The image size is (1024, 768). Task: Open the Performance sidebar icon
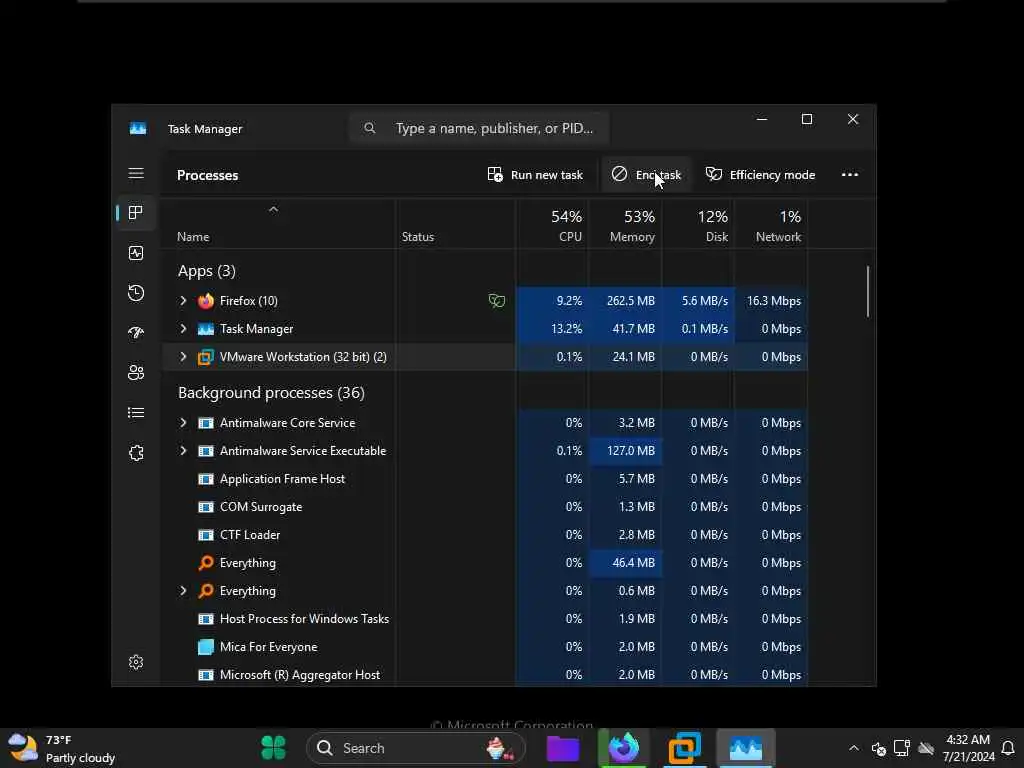point(136,253)
